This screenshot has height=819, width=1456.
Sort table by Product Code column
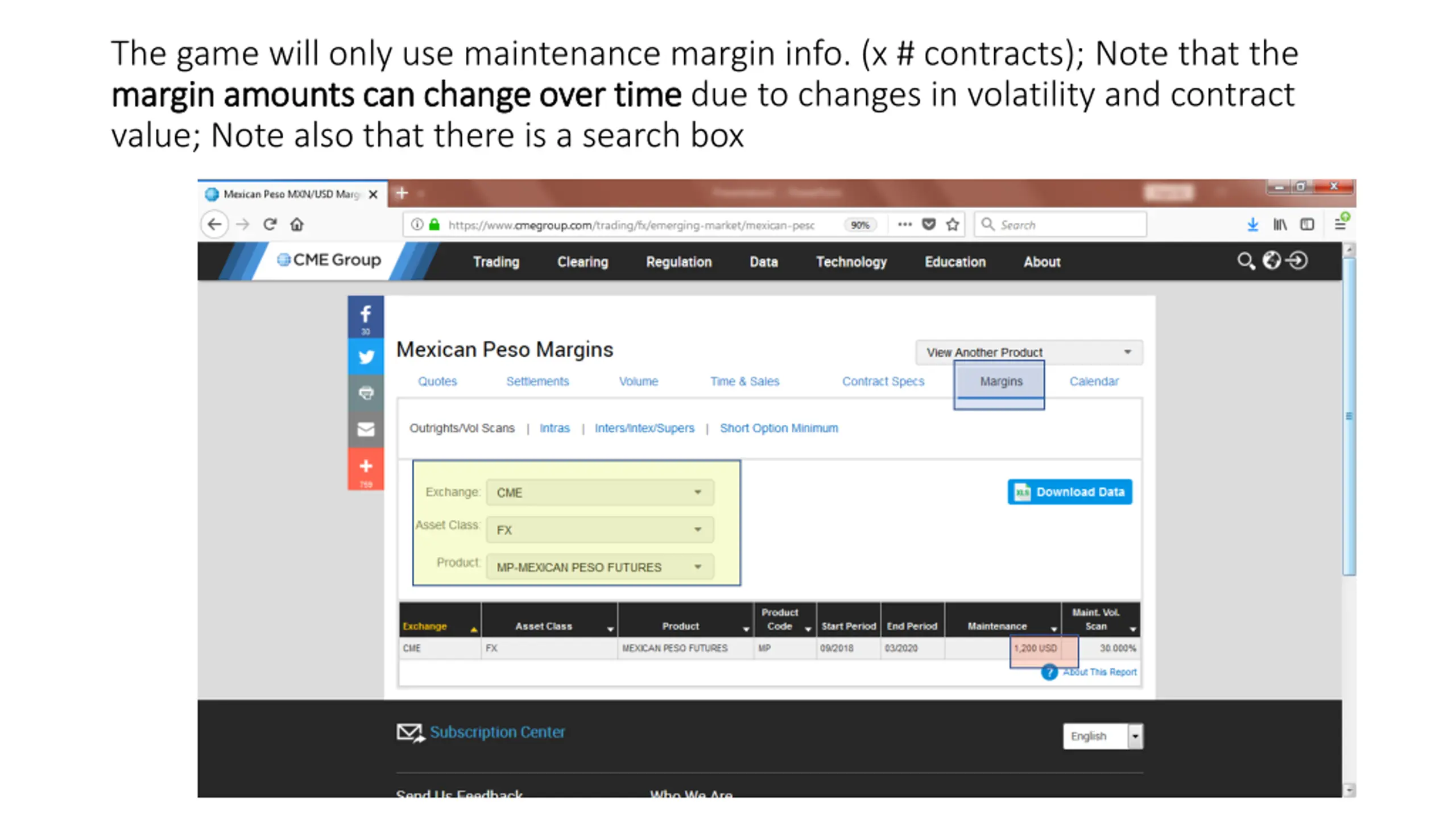click(785, 620)
